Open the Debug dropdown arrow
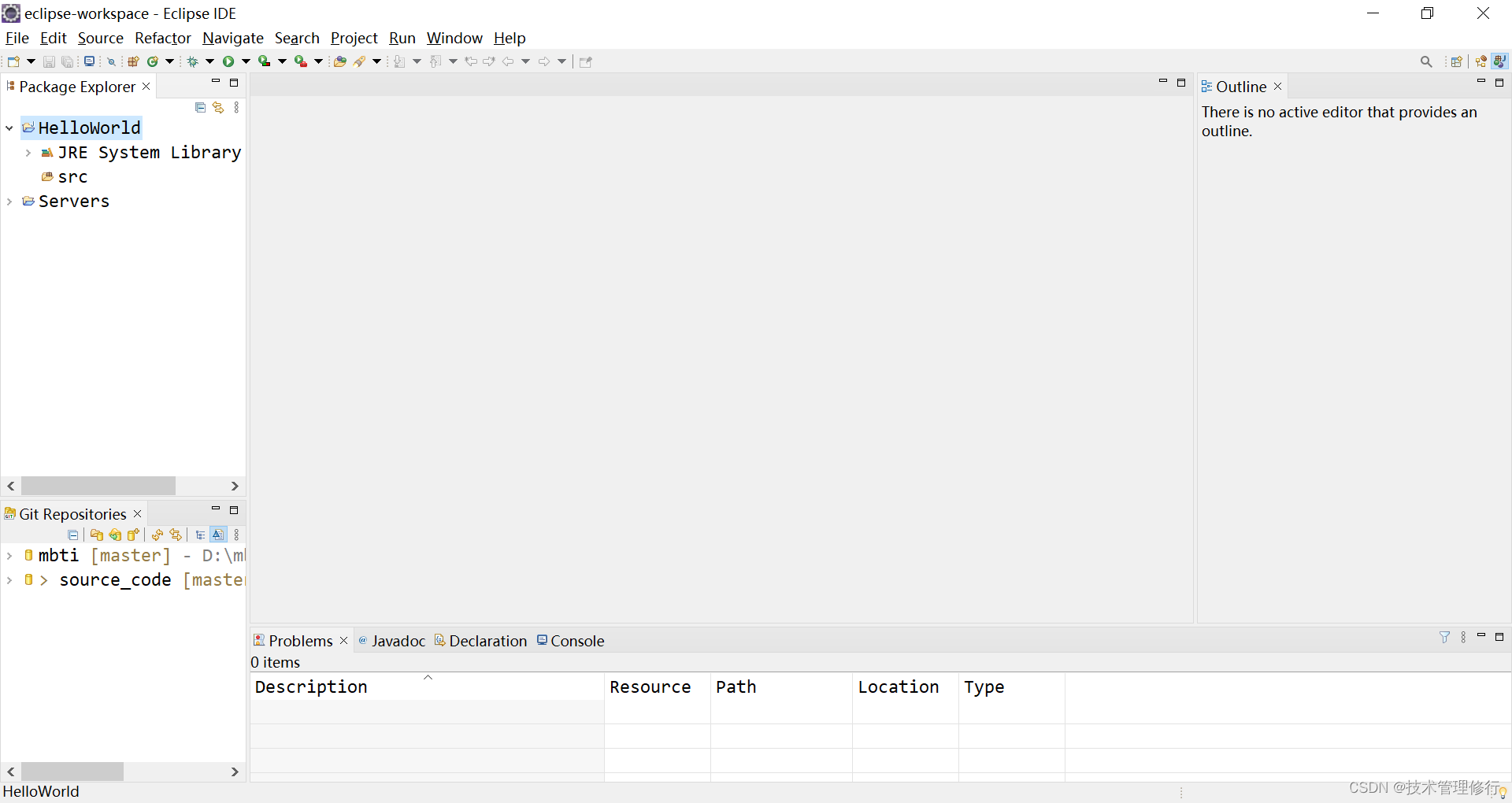Image resolution: width=1512 pixels, height=803 pixels. [x=209, y=61]
